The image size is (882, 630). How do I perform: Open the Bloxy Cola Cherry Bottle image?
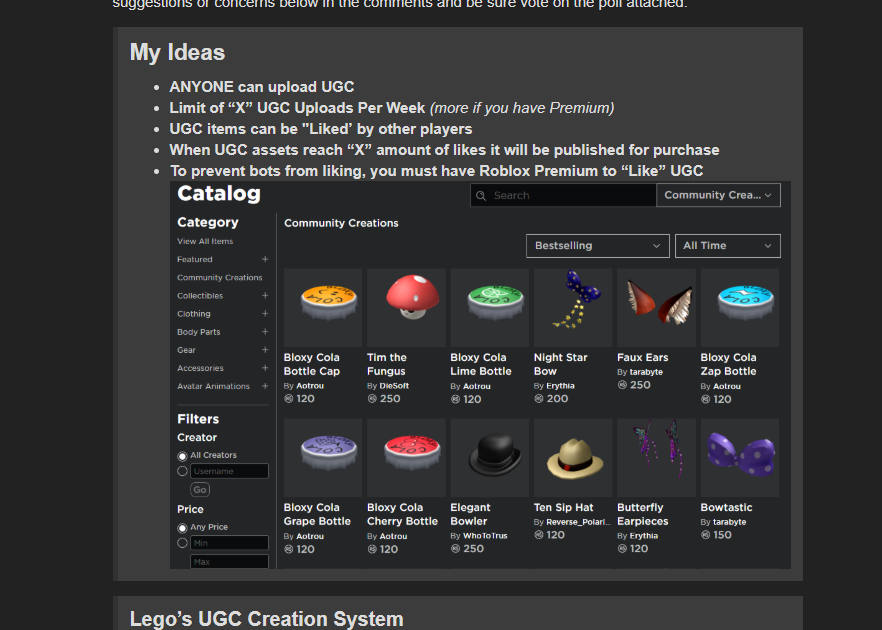(x=406, y=458)
